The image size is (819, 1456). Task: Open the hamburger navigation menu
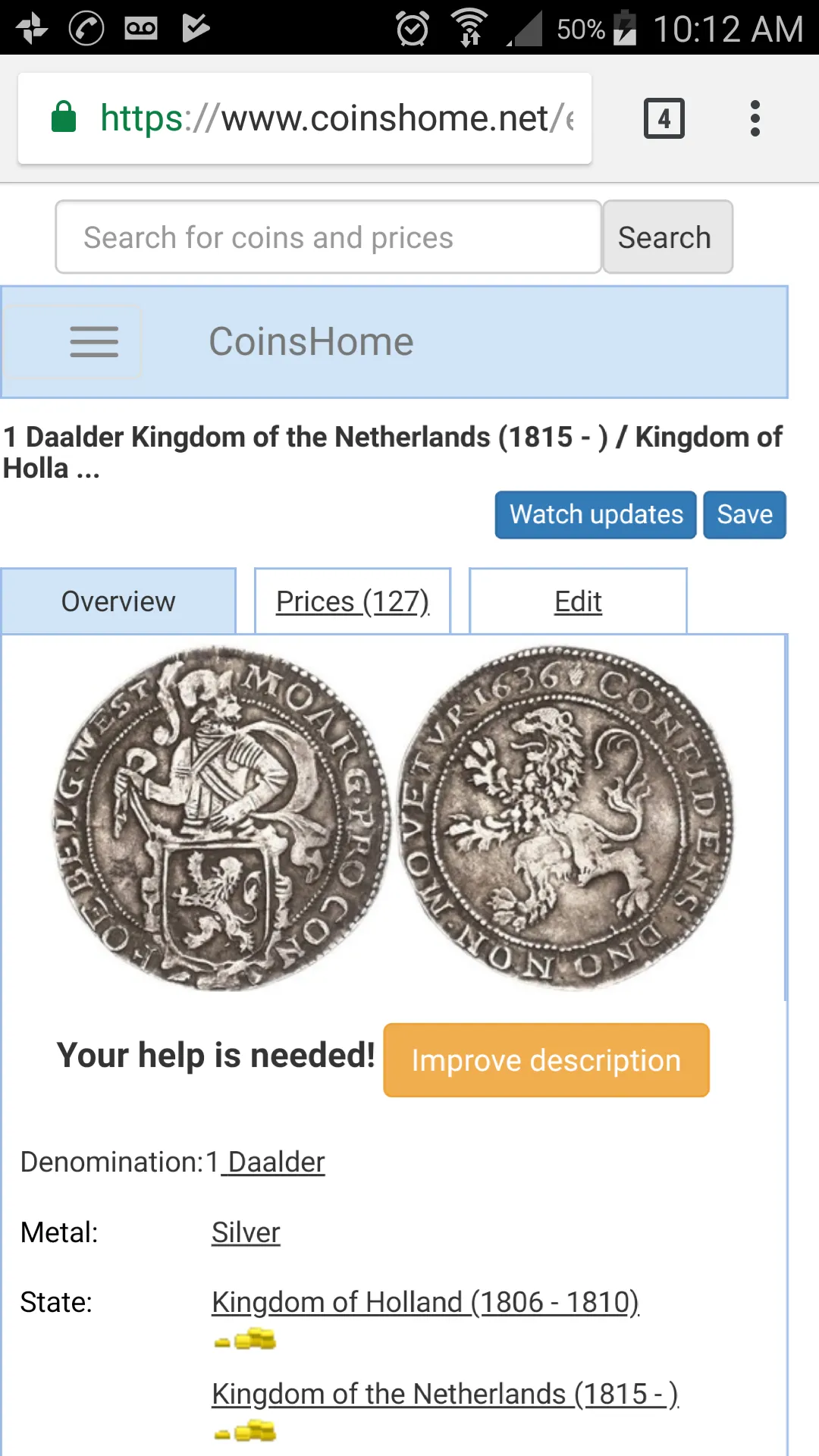pos(94,341)
